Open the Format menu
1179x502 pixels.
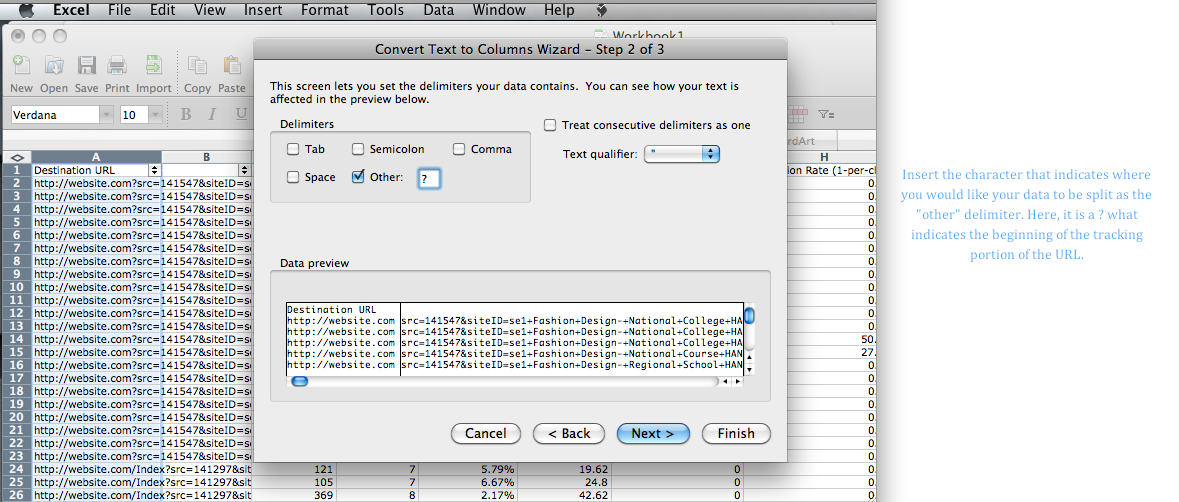click(x=325, y=10)
